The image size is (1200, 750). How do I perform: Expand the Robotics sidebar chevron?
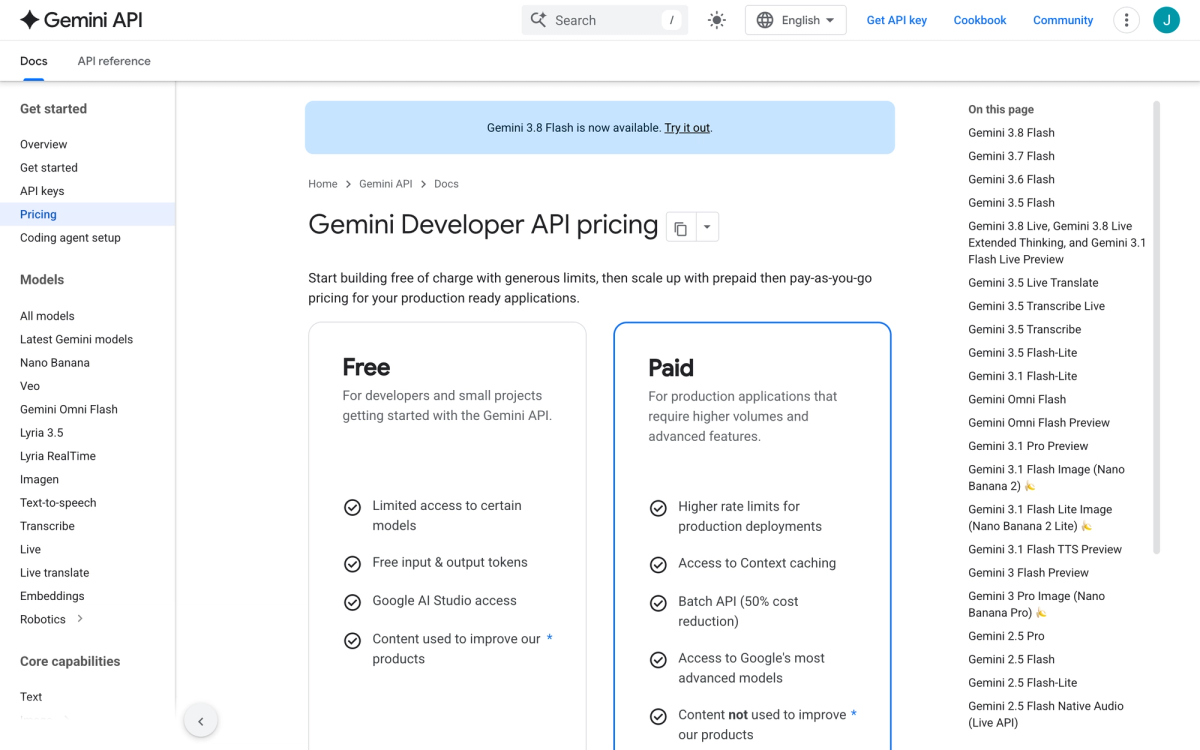(80, 619)
